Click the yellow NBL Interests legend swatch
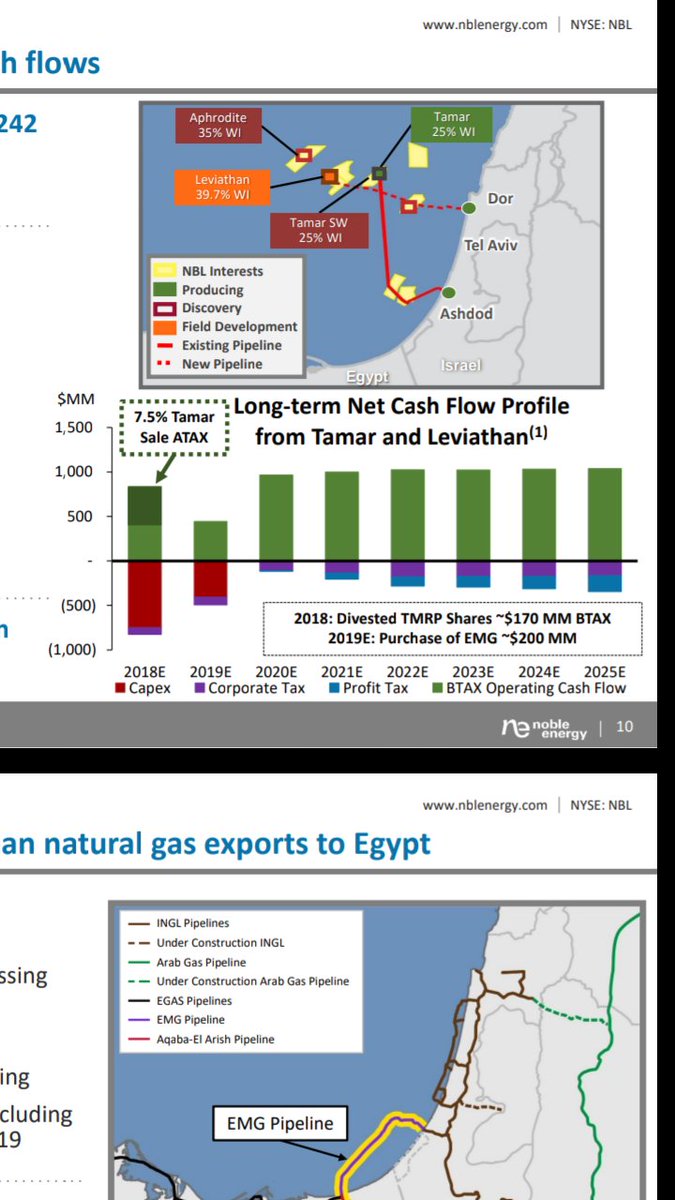This screenshot has height=1200, width=675. click(164, 271)
